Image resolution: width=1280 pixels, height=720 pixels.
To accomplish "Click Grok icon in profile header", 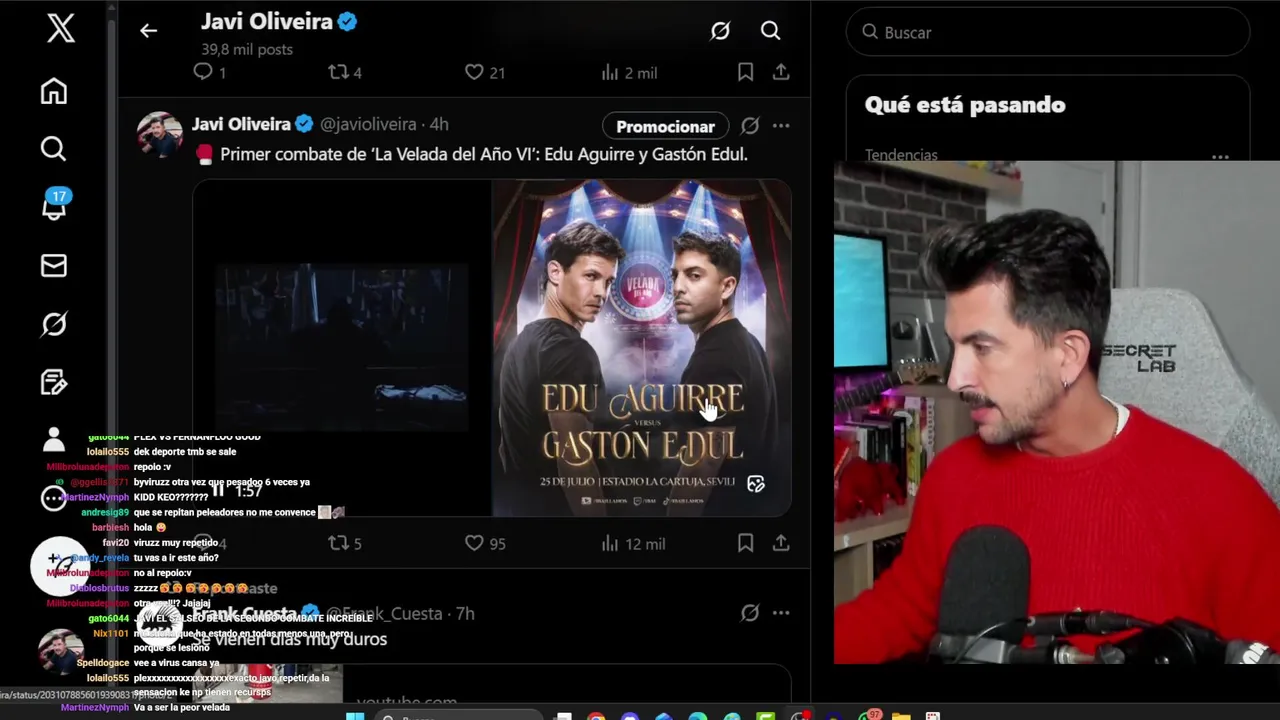I will [x=720, y=31].
